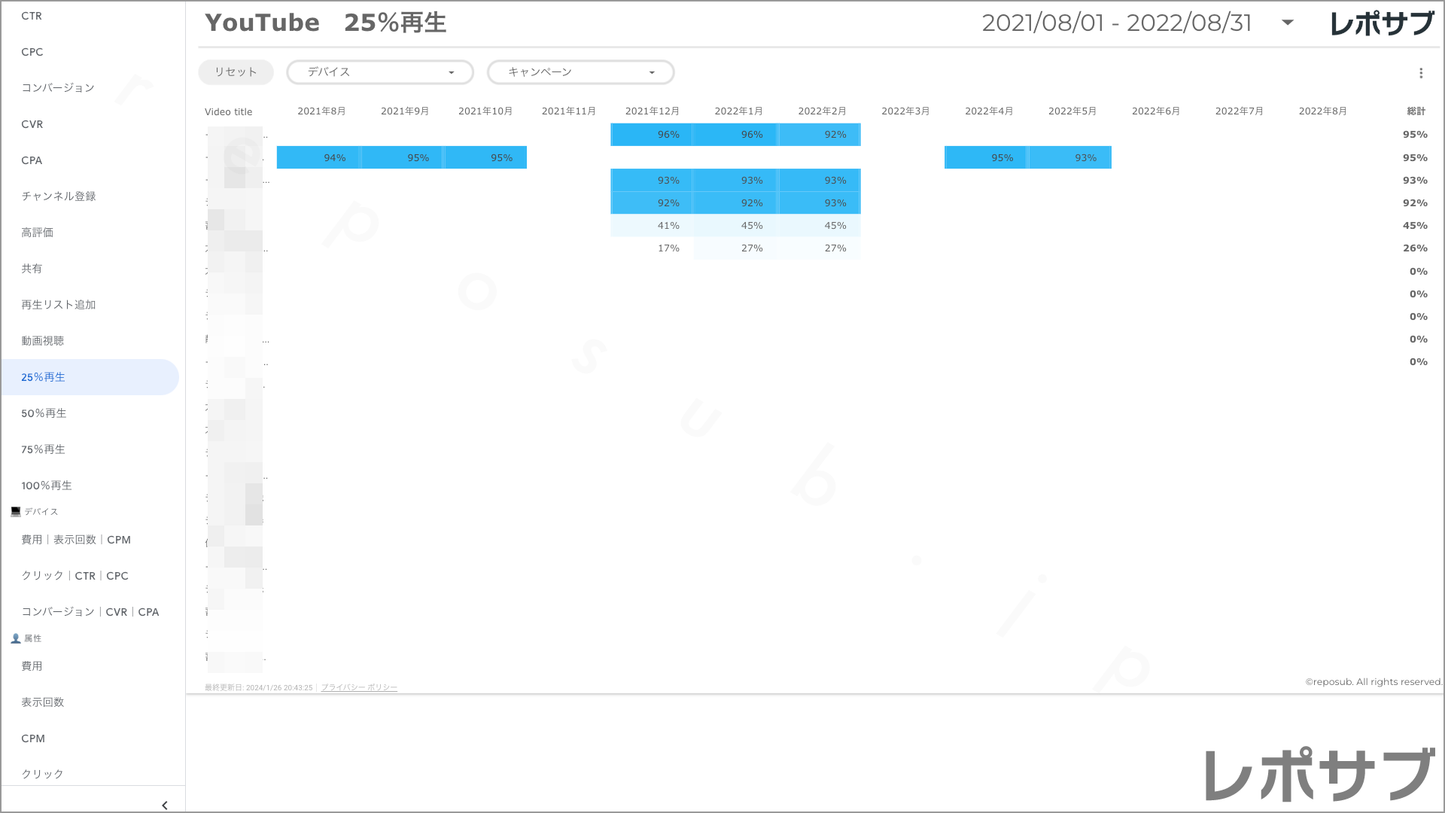Click the 属性 section person icon

click(x=15, y=638)
